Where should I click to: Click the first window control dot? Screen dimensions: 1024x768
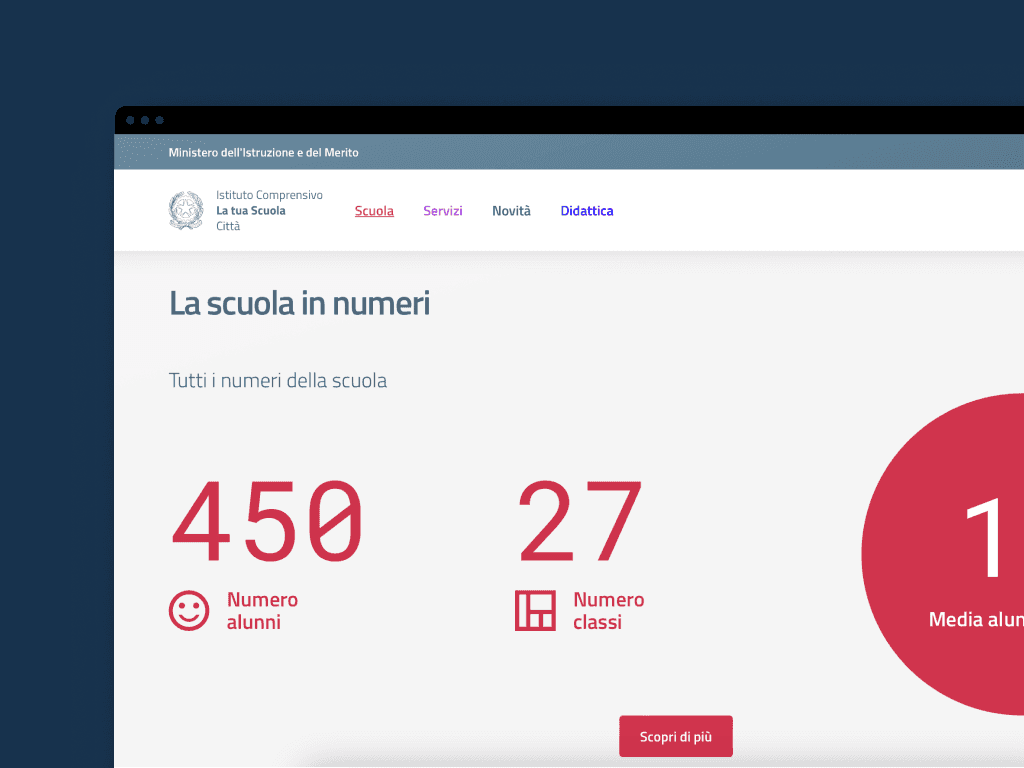(130, 120)
